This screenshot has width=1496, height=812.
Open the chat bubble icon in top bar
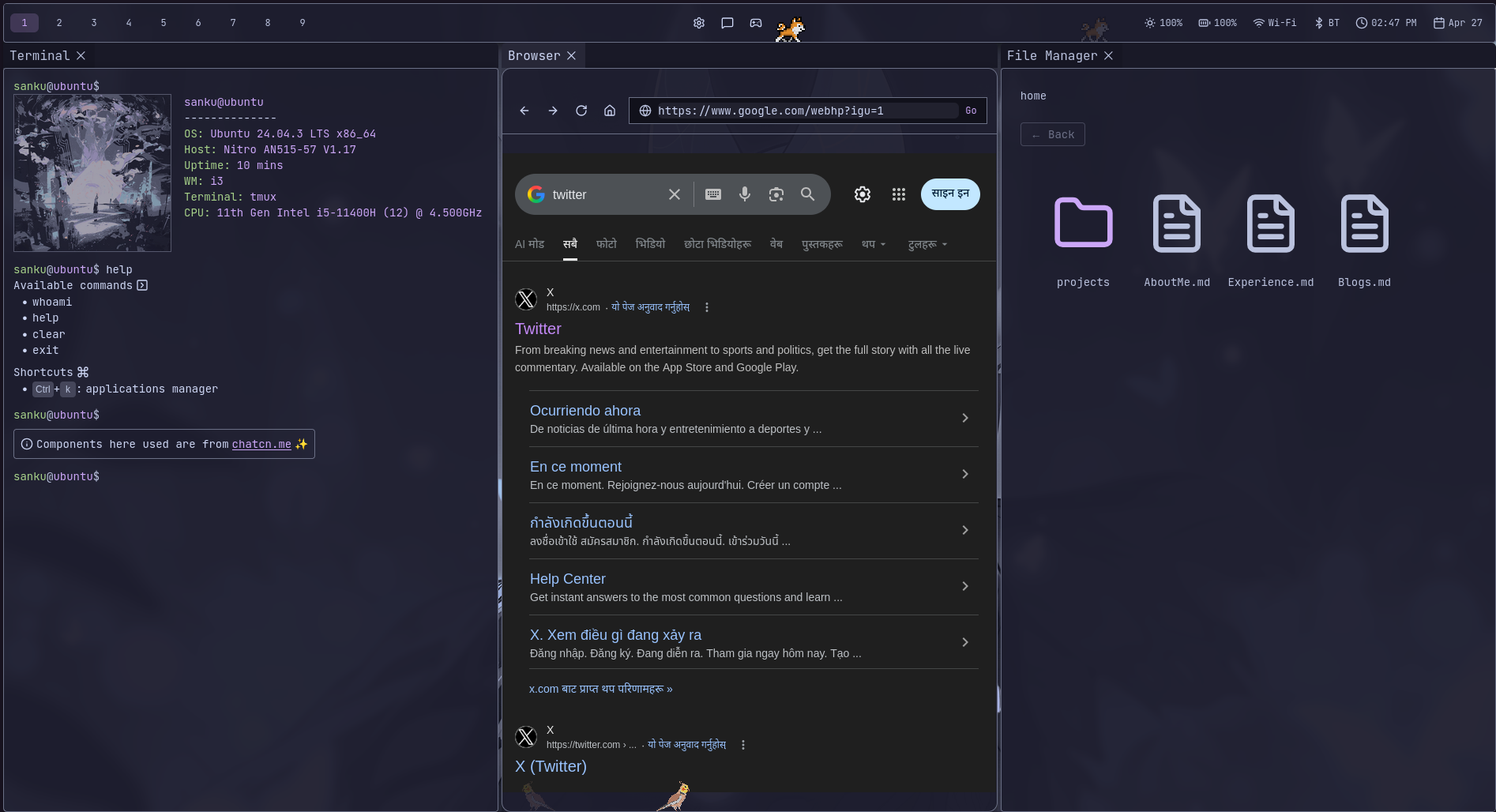pyautogui.click(x=727, y=23)
